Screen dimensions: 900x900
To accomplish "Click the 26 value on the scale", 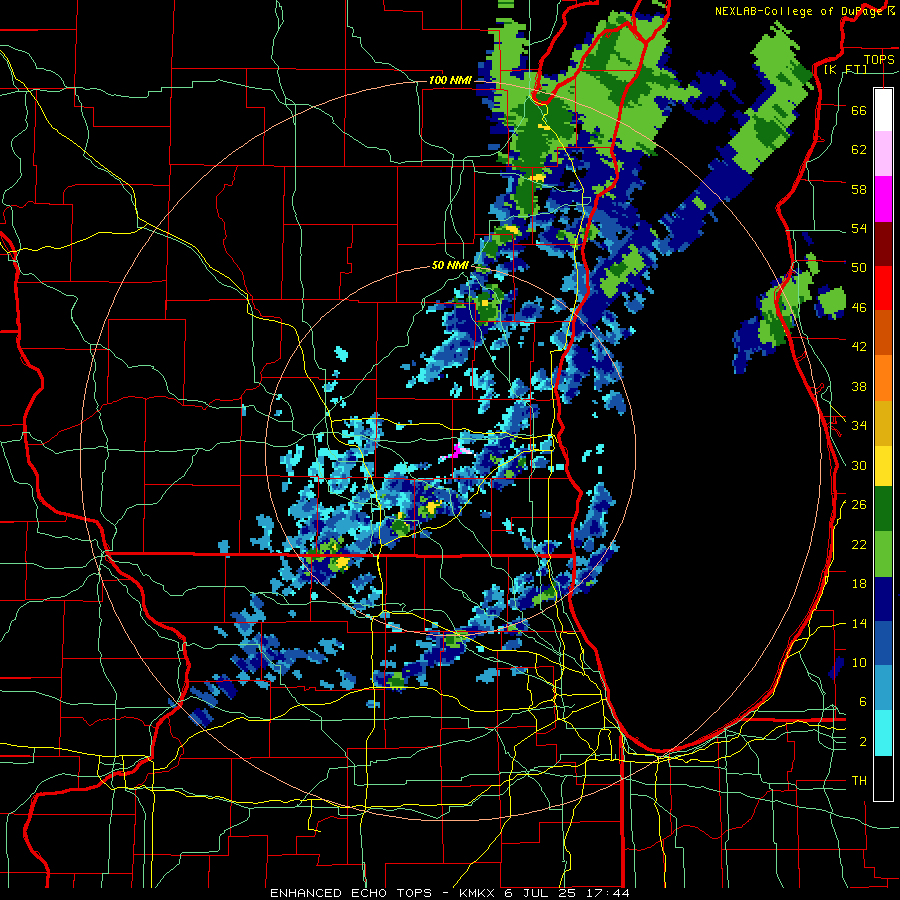I will click(x=859, y=505).
